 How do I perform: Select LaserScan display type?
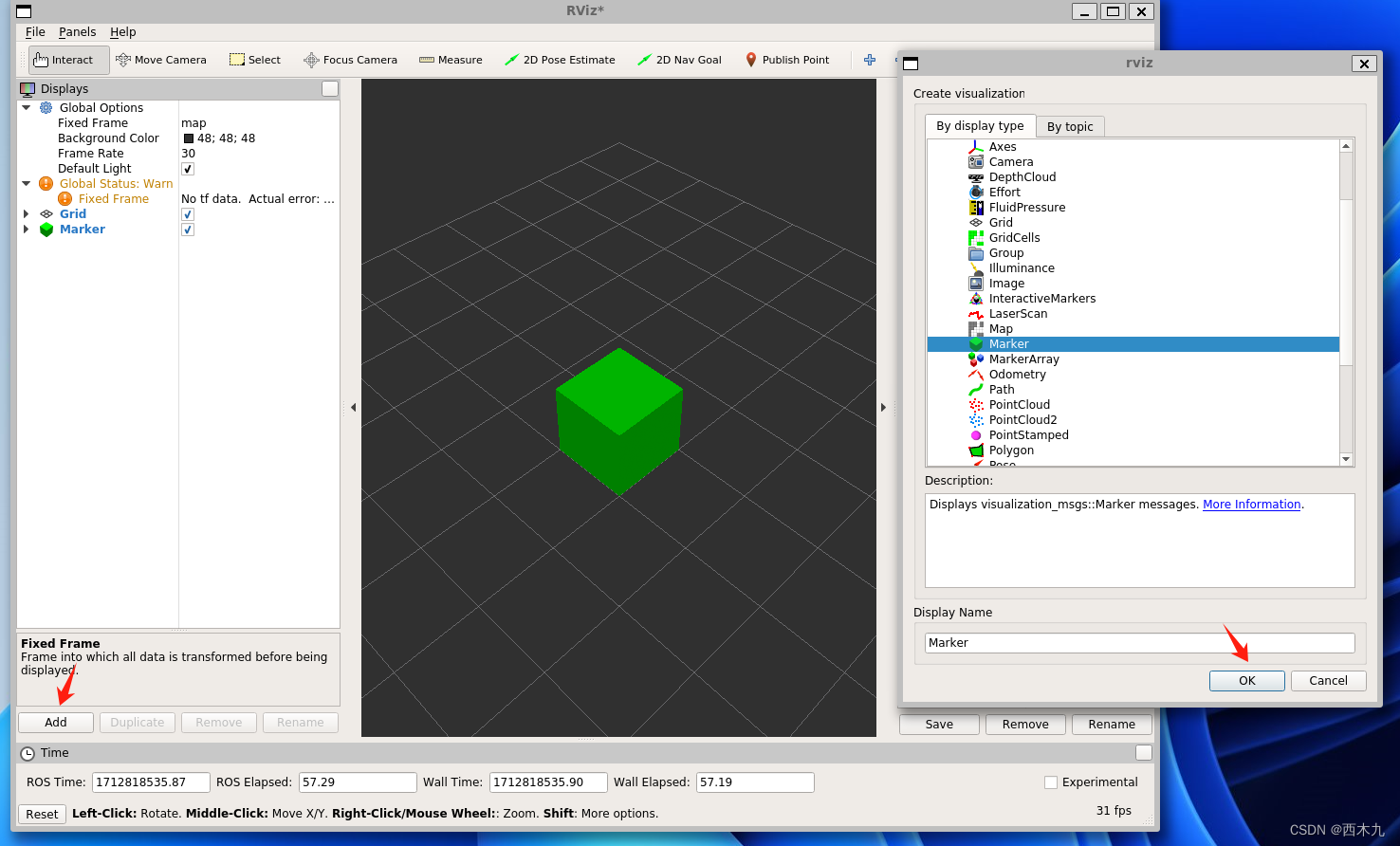click(1019, 314)
